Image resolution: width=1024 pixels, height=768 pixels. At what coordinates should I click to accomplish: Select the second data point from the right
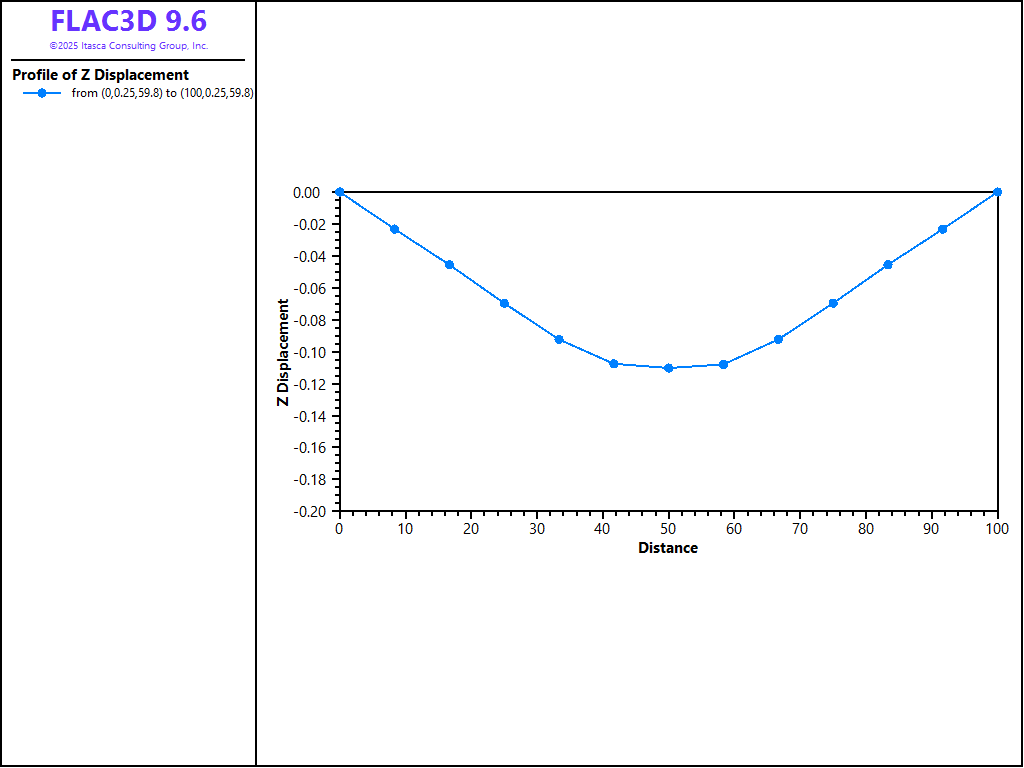coord(942,229)
